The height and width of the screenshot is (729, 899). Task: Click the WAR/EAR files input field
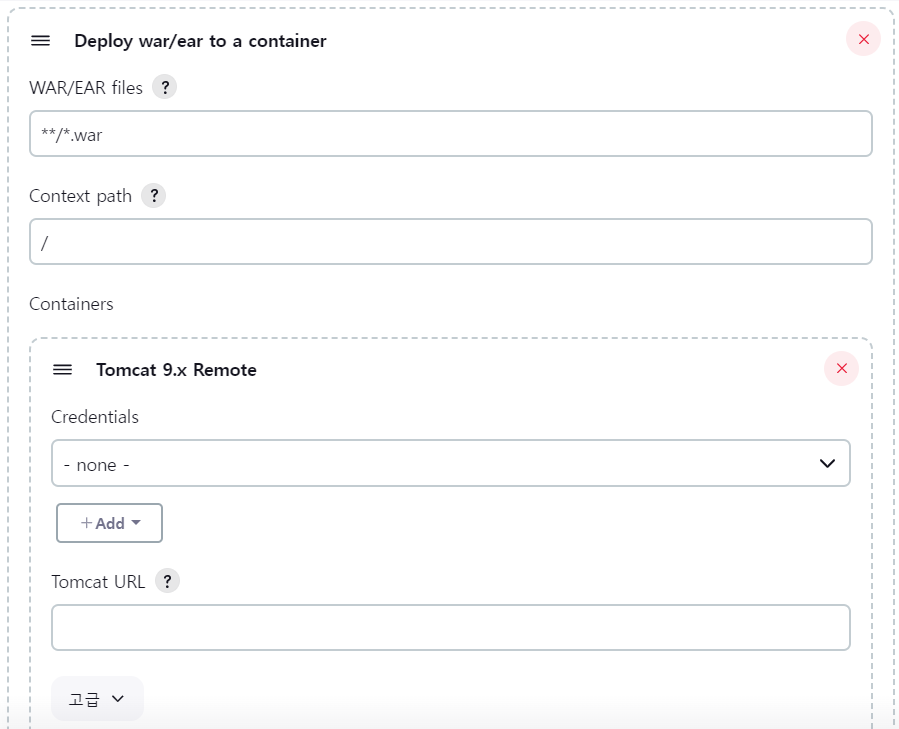[x=451, y=134]
